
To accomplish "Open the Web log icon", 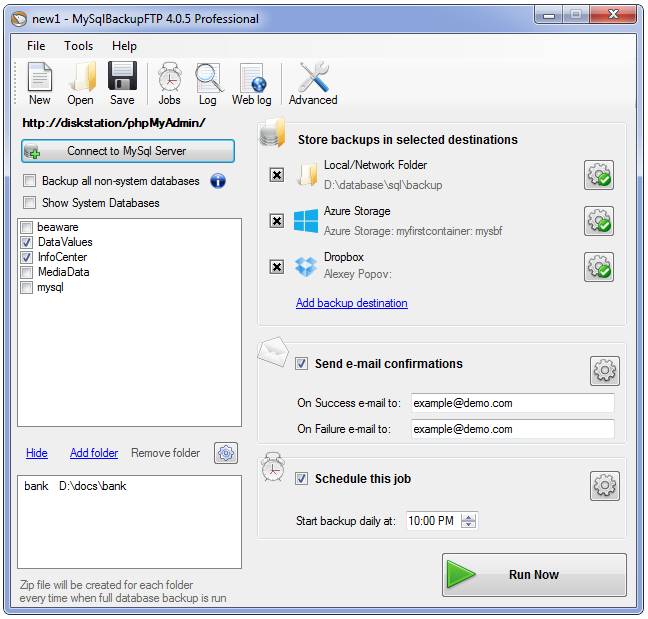I will (x=252, y=83).
